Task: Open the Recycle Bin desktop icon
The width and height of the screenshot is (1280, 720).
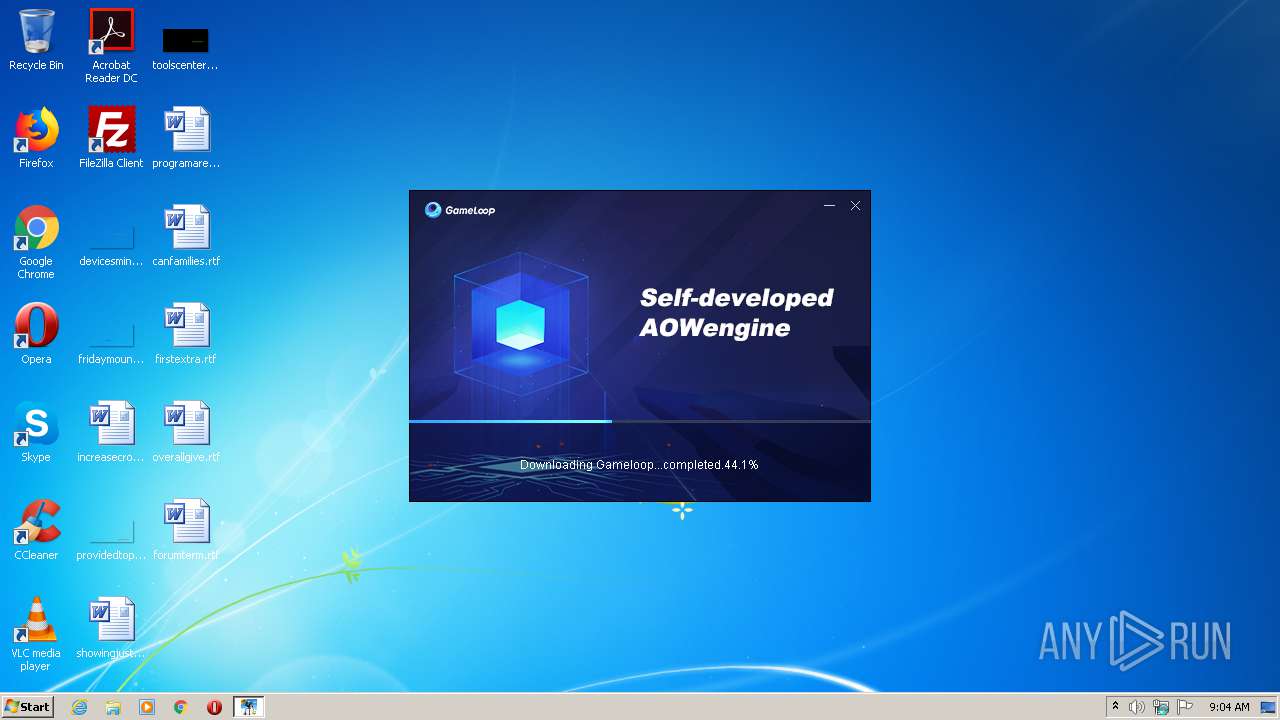Action: coord(36,40)
